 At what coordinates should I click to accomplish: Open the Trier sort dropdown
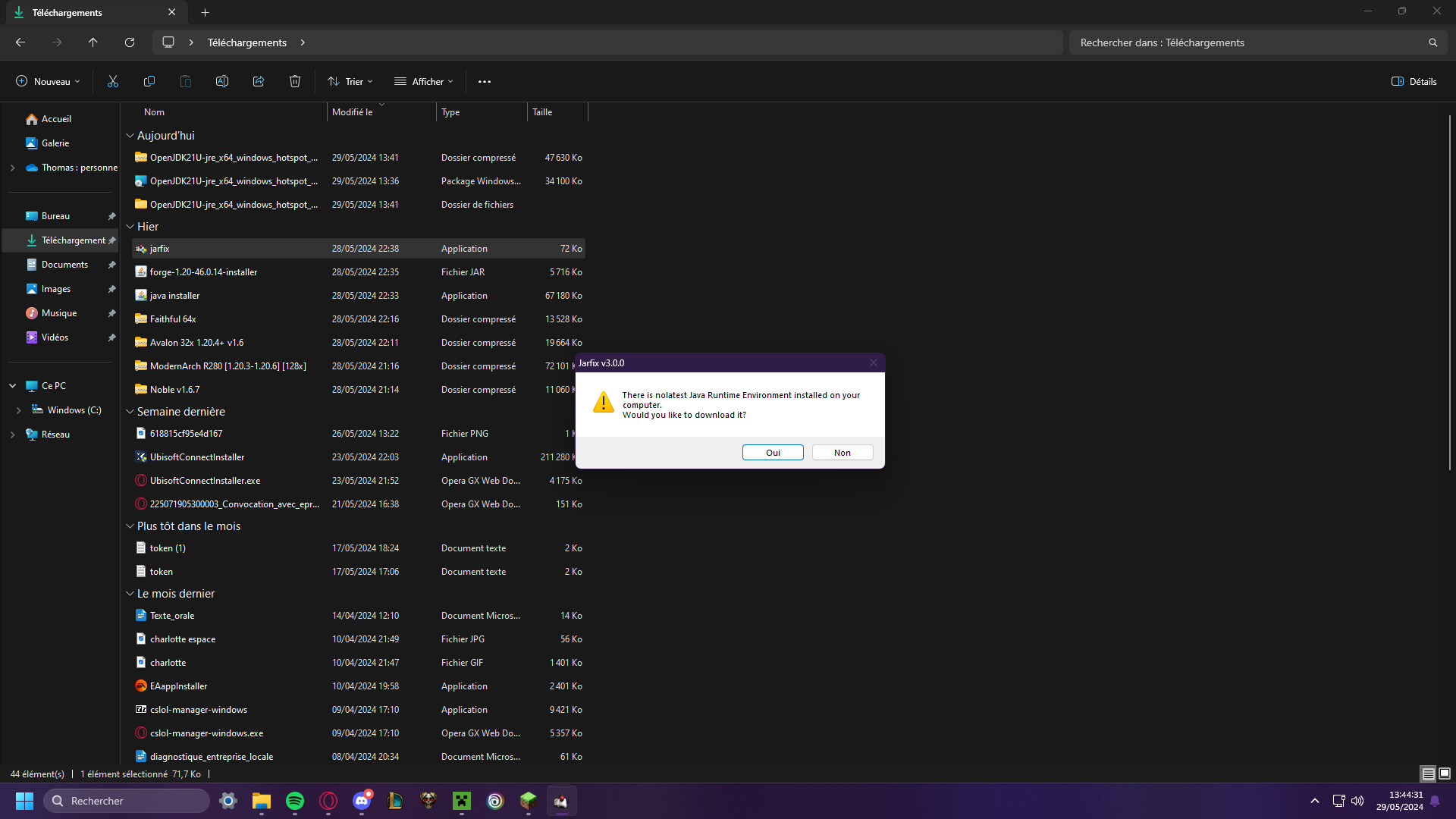point(350,81)
